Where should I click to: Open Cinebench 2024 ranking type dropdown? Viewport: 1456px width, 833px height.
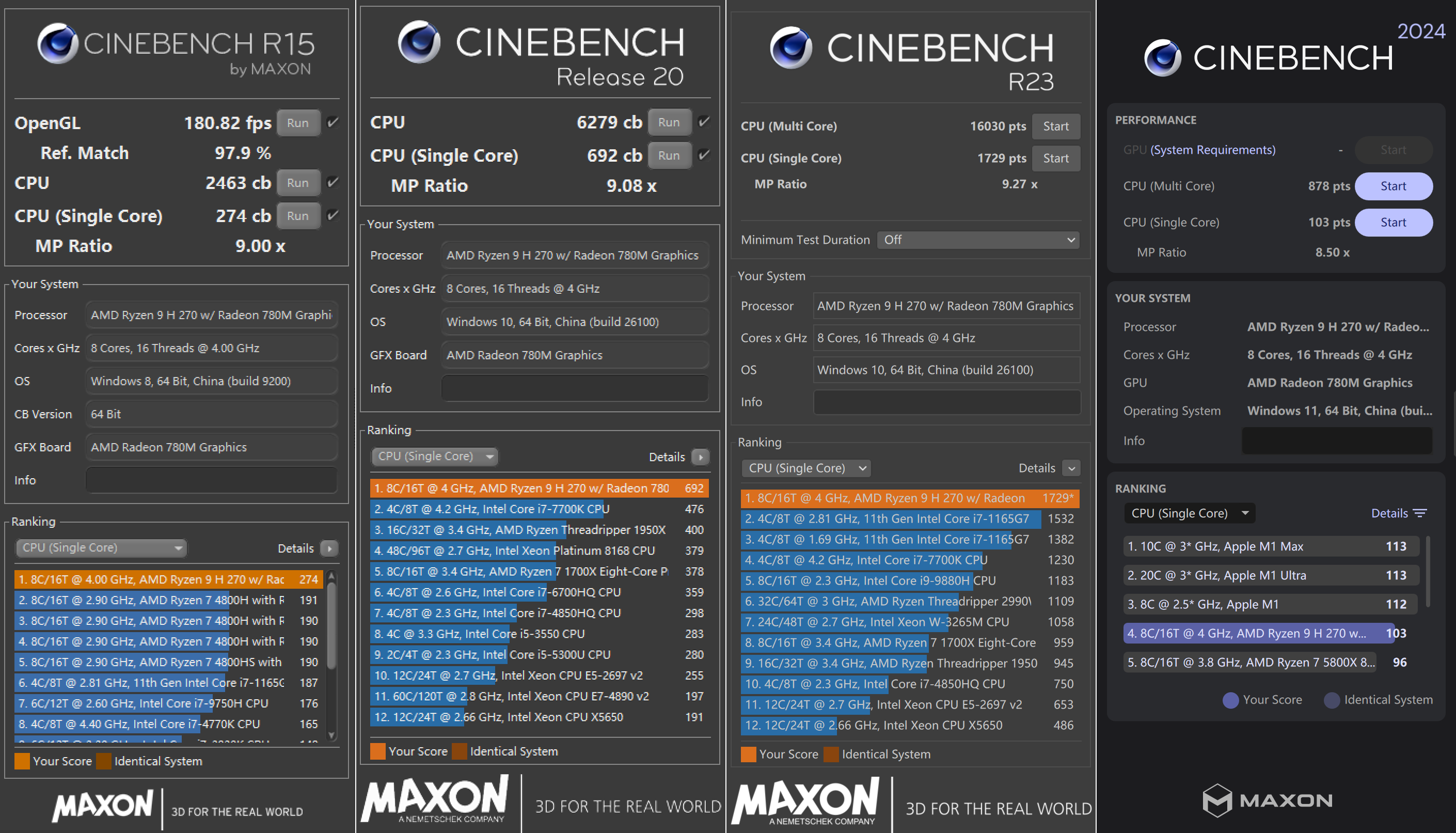click(1189, 513)
